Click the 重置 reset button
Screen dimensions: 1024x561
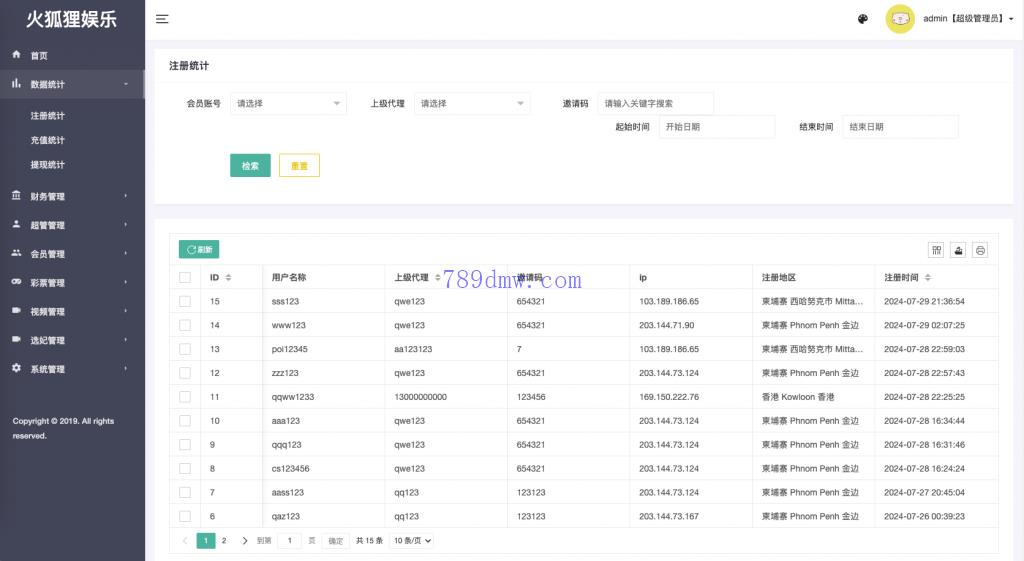pos(299,166)
